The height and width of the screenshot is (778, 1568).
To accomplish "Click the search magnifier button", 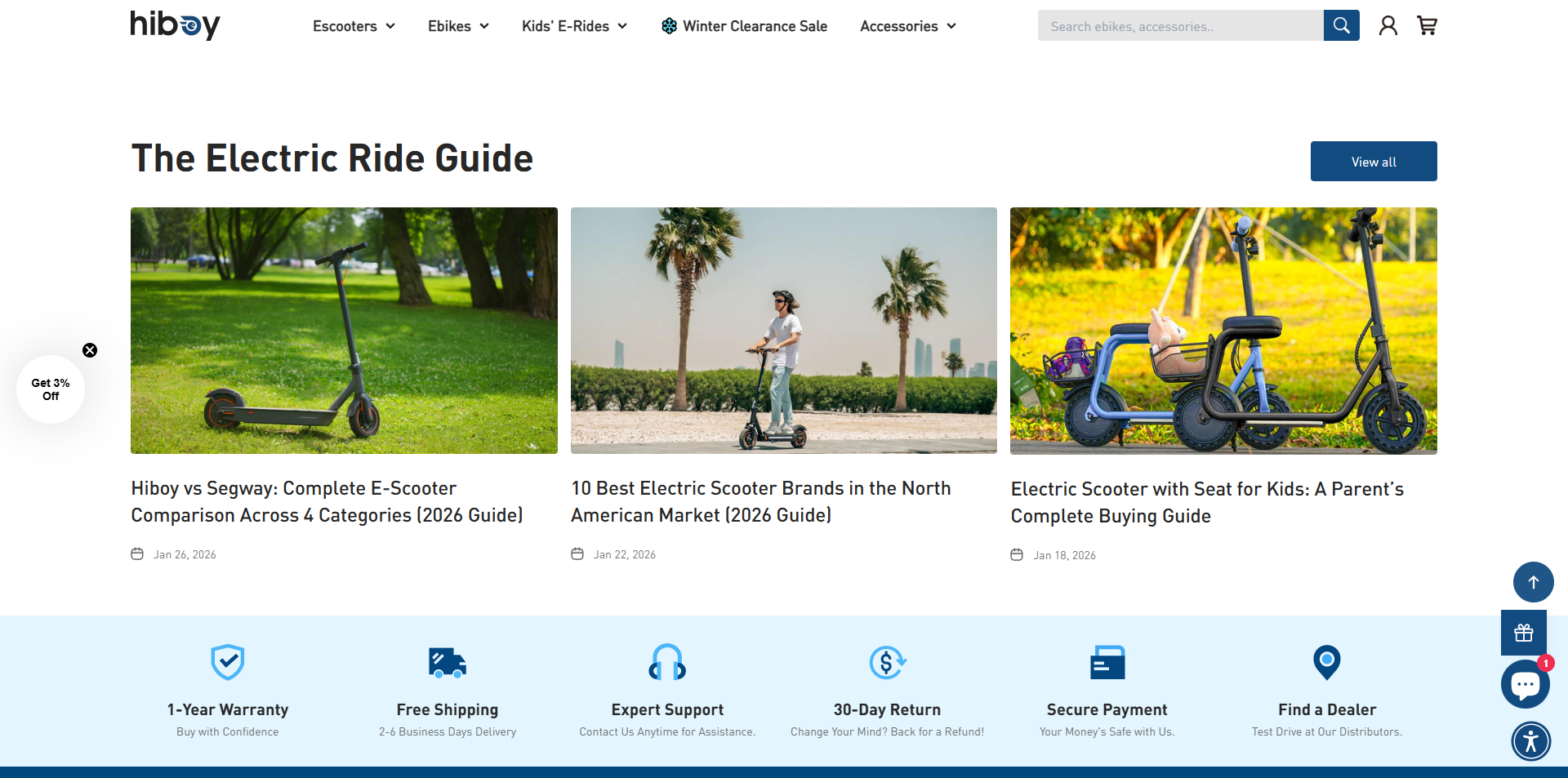I will [x=1341, y=25].
